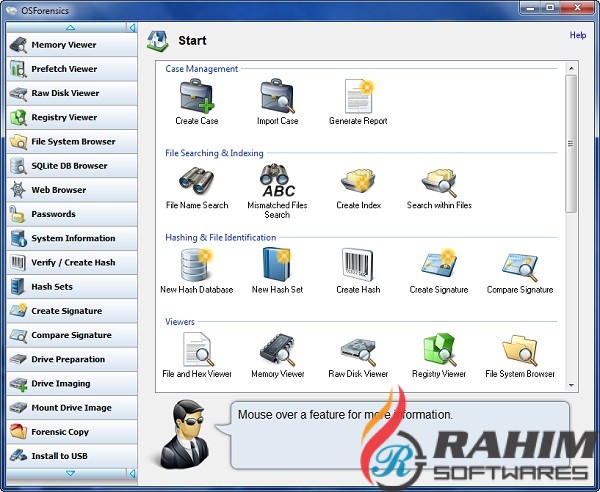The width and height of the screenshot is (600, 492).
Task: Click main panel scrollbar down arrow
Action: [x=571, y=385]
